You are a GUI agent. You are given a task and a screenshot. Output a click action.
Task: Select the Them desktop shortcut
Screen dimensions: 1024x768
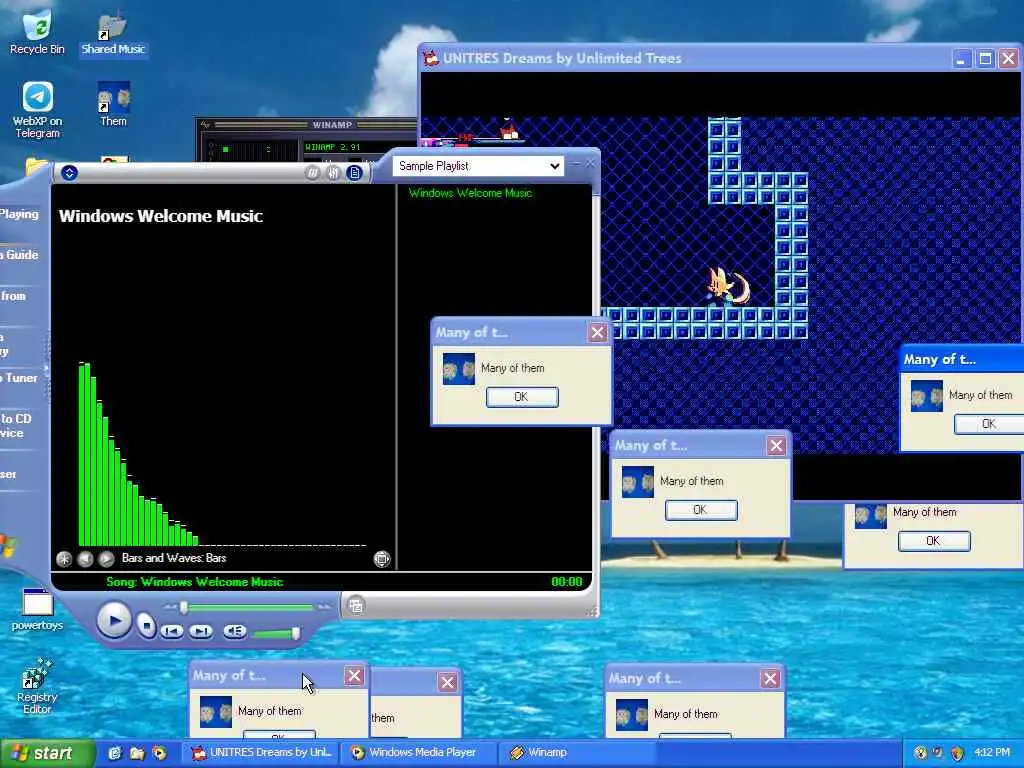(114, 104)
